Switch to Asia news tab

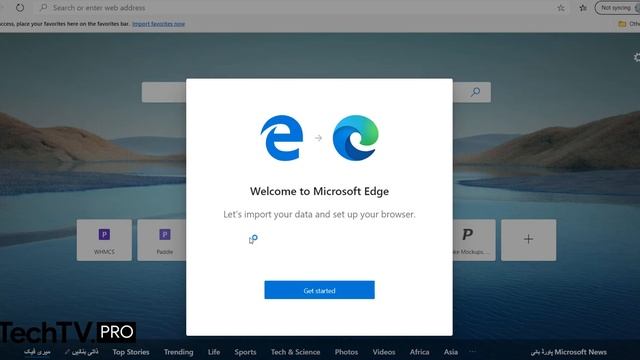pyautogui.click(x=451, y=352)
